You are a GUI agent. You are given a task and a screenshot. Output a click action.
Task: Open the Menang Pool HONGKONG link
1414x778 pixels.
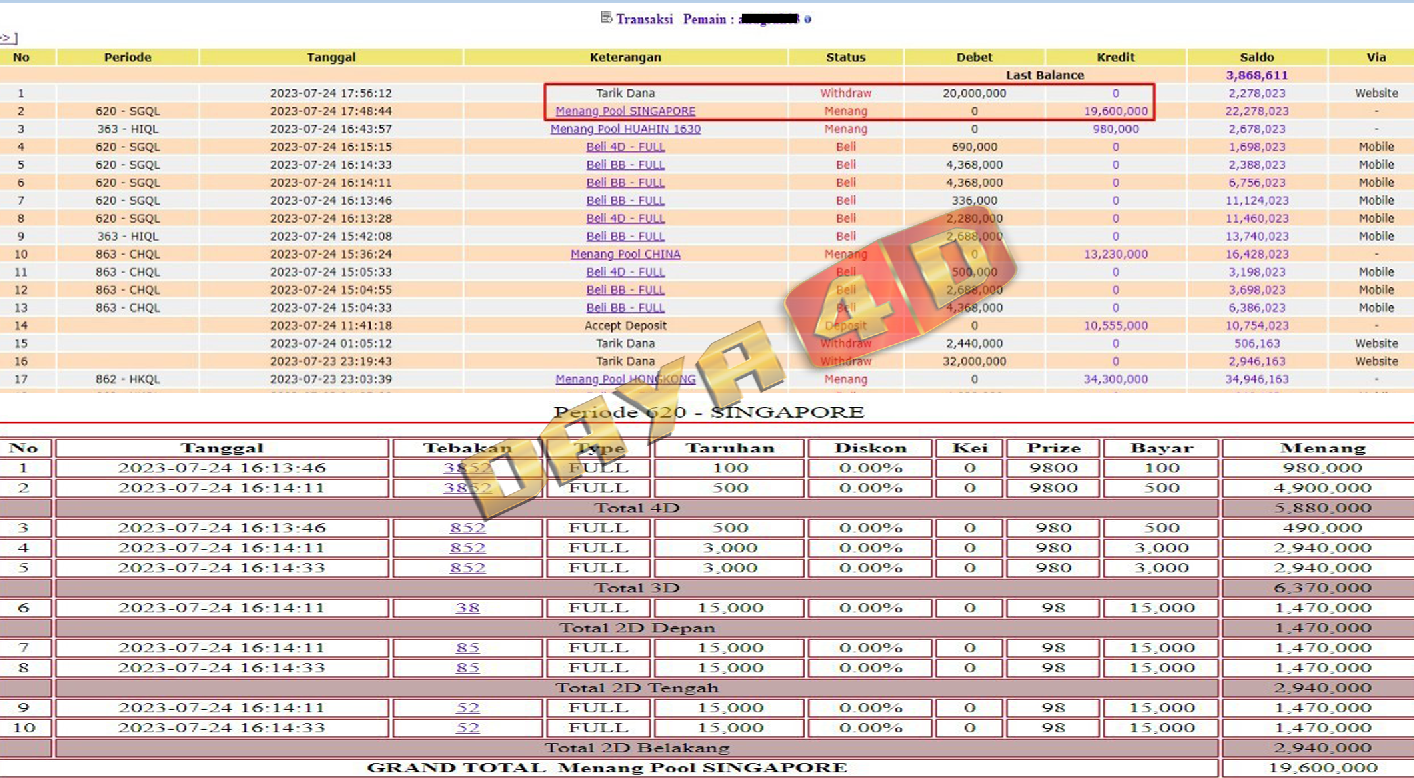pos(625,379)
